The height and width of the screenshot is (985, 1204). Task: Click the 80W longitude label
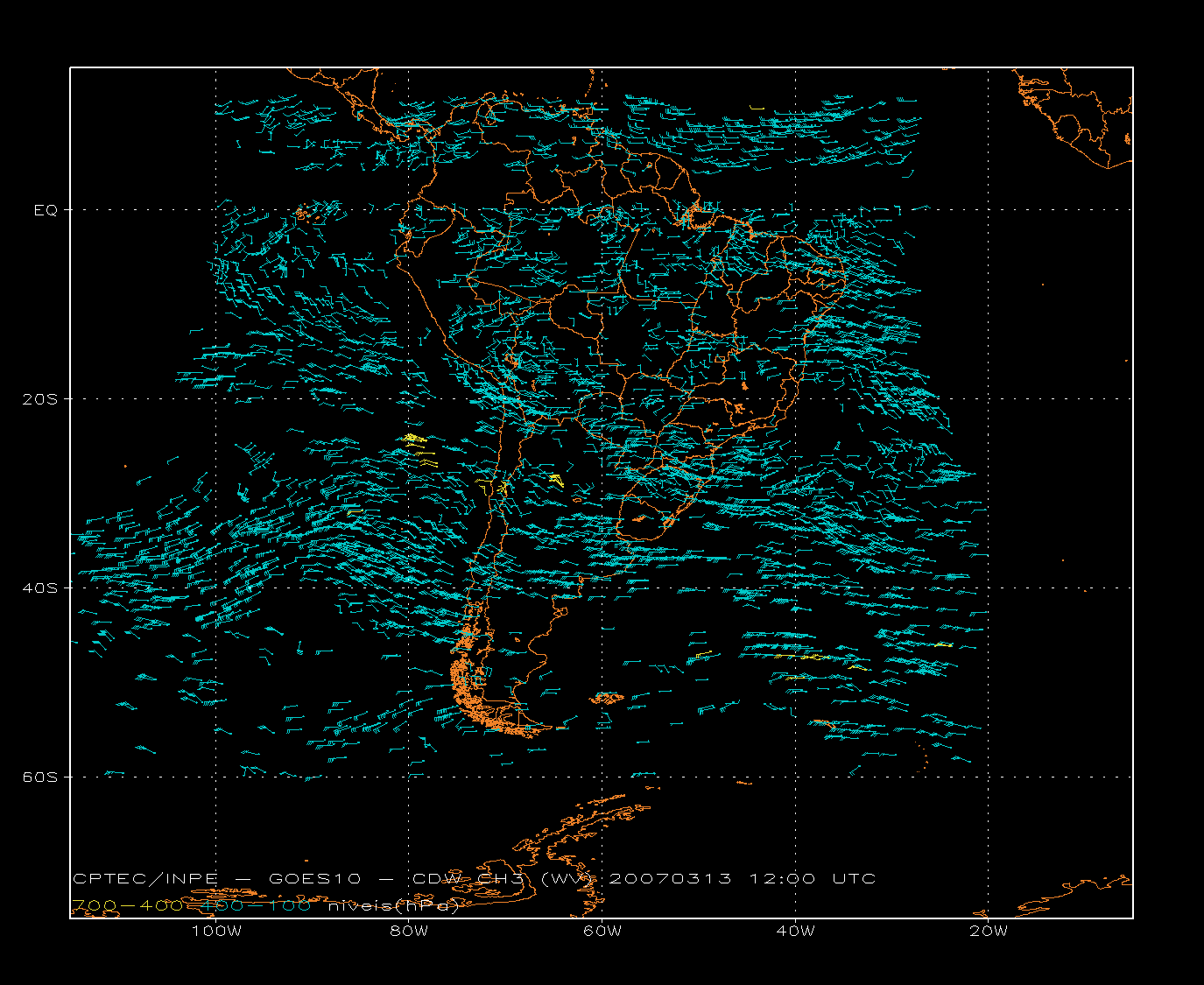pos(409,931)
